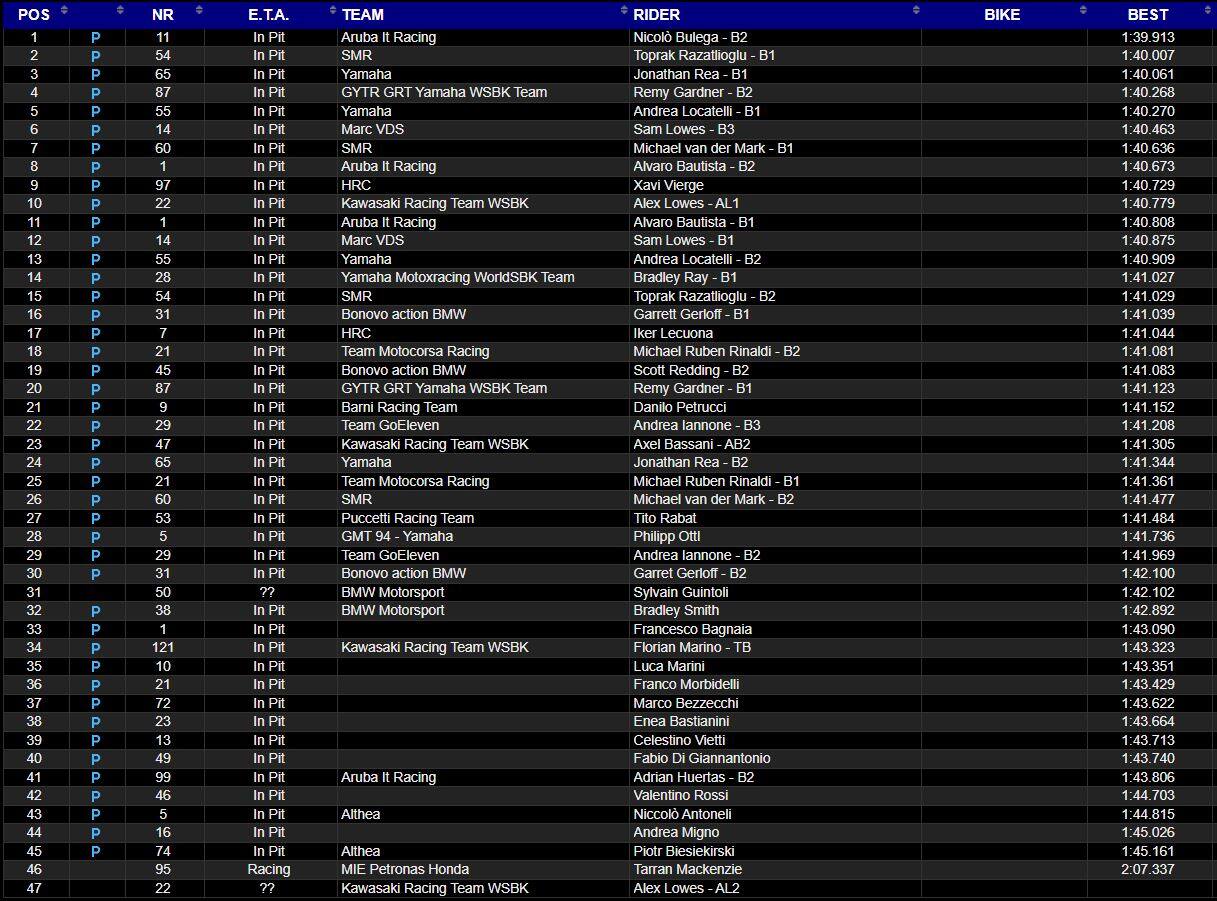The height and width of the screenshot is (901, 1217).
Task: Click the P icon in Remy Gardner - B2 row
Action: tap(96, 93)
